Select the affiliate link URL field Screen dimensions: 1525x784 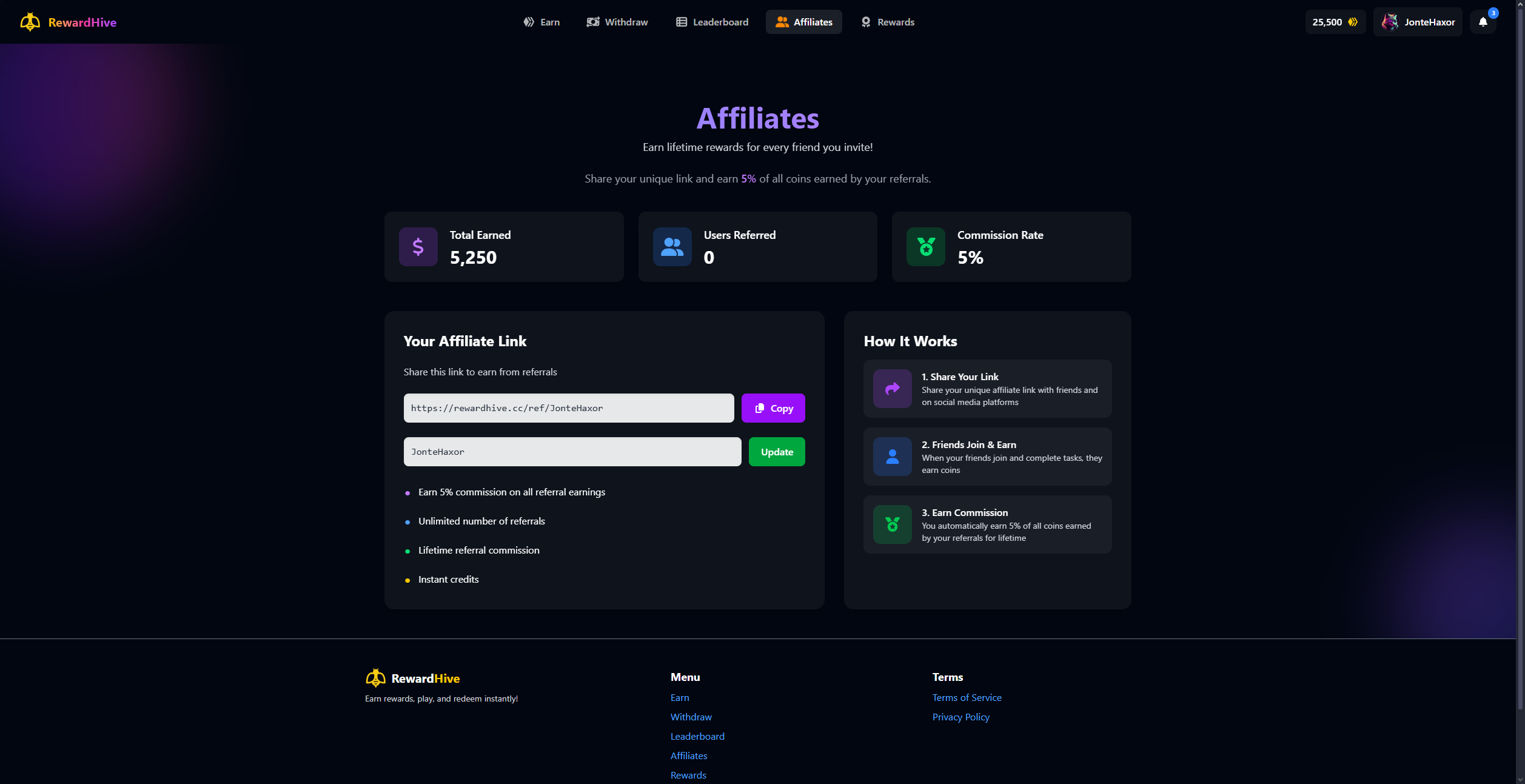(x=568, y=408)
